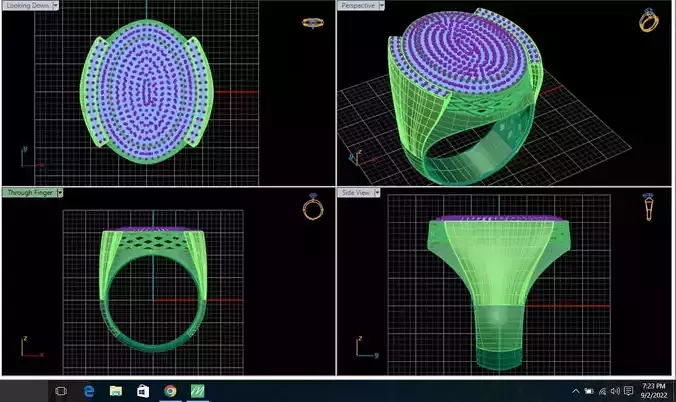Select the ring model in Side View viewport
This screenshot has width=676, height=402.
(499, 293)
